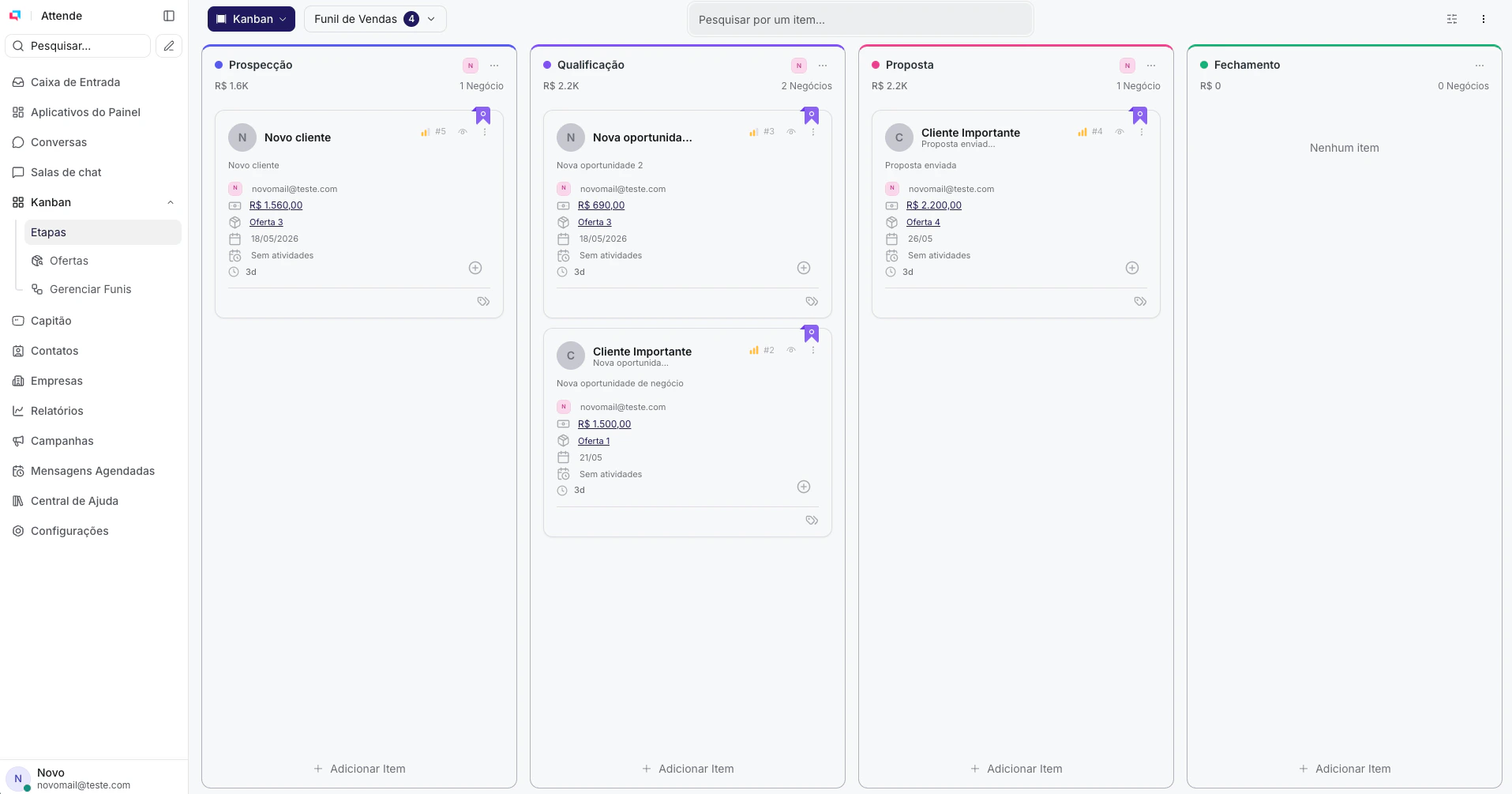
Task: Collapse the Kanban sidebar section
Action: pos(171,203)
